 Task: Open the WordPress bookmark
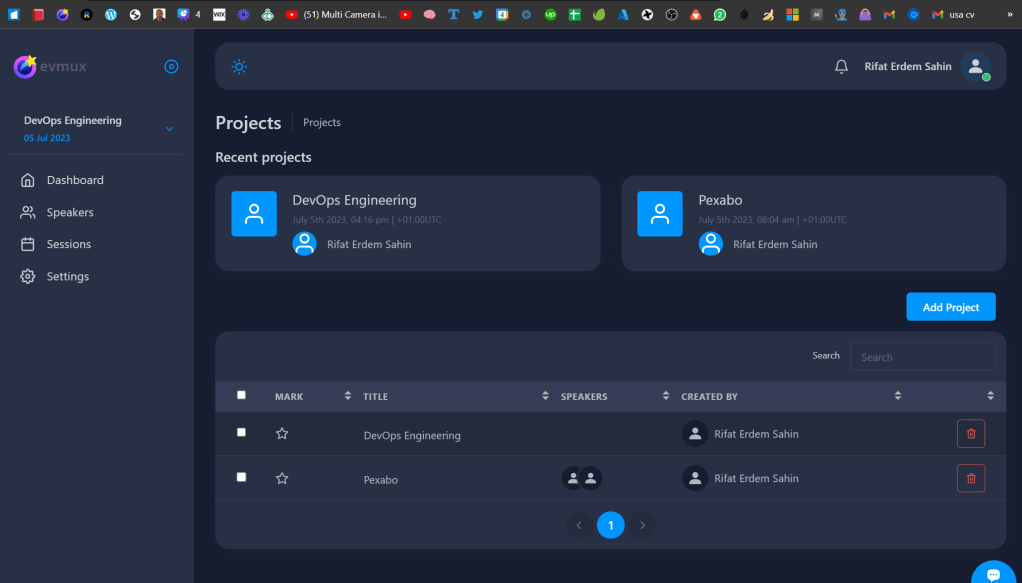pyautogui.click(x=111, y=14)
